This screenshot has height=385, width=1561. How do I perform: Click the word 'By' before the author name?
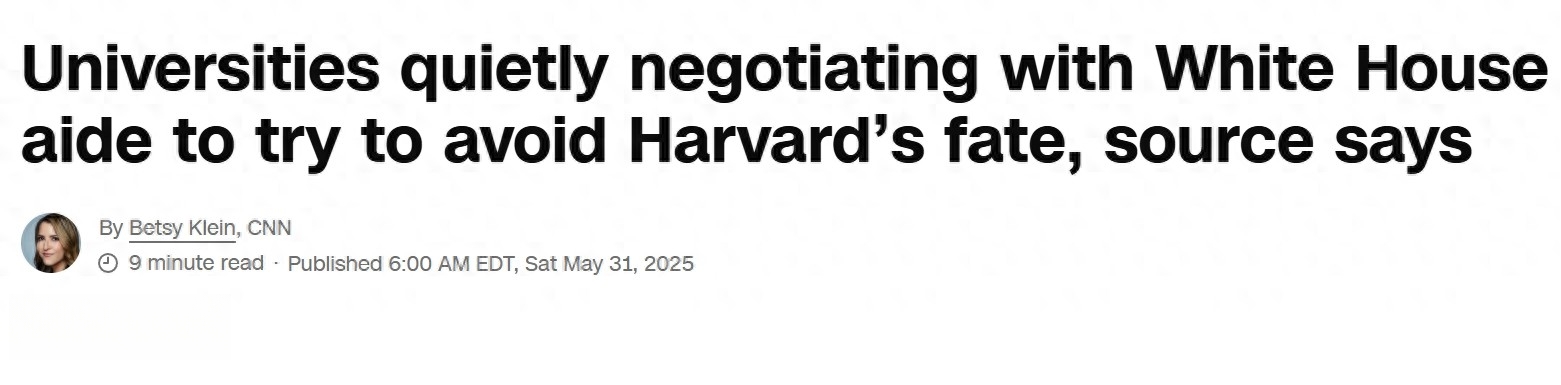tap(111, 229)
